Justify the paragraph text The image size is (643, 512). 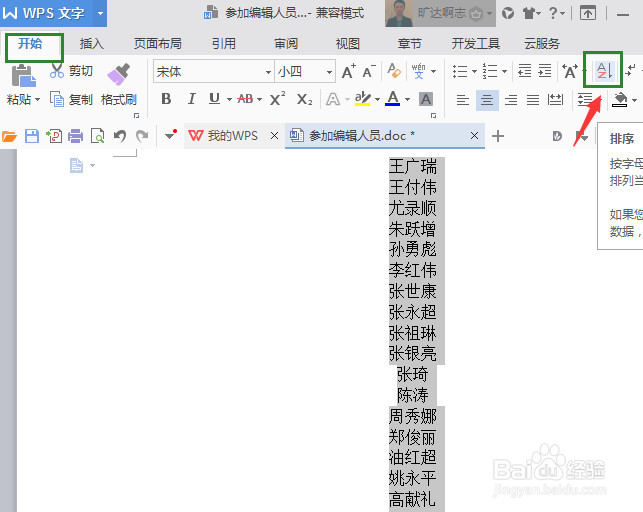(533, 100)
